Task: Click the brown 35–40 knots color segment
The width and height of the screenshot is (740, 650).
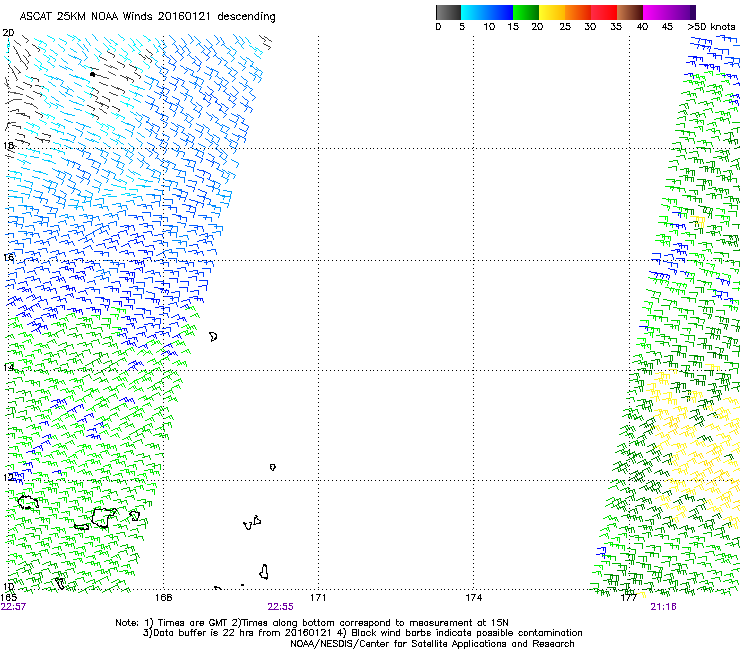Action: pos(630,12)
